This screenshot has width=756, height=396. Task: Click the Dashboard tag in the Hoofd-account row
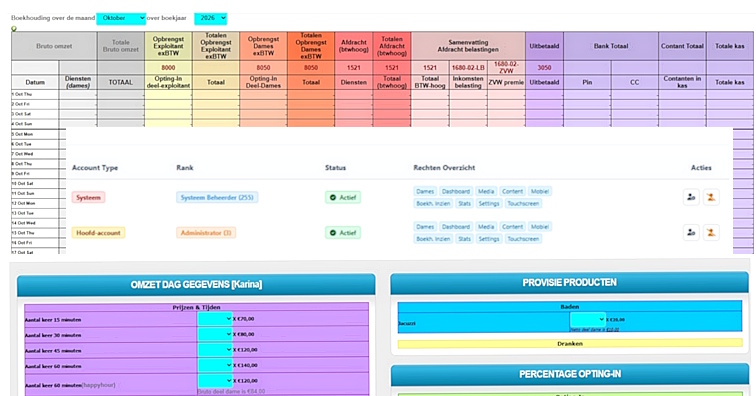[x=456, y=227]
